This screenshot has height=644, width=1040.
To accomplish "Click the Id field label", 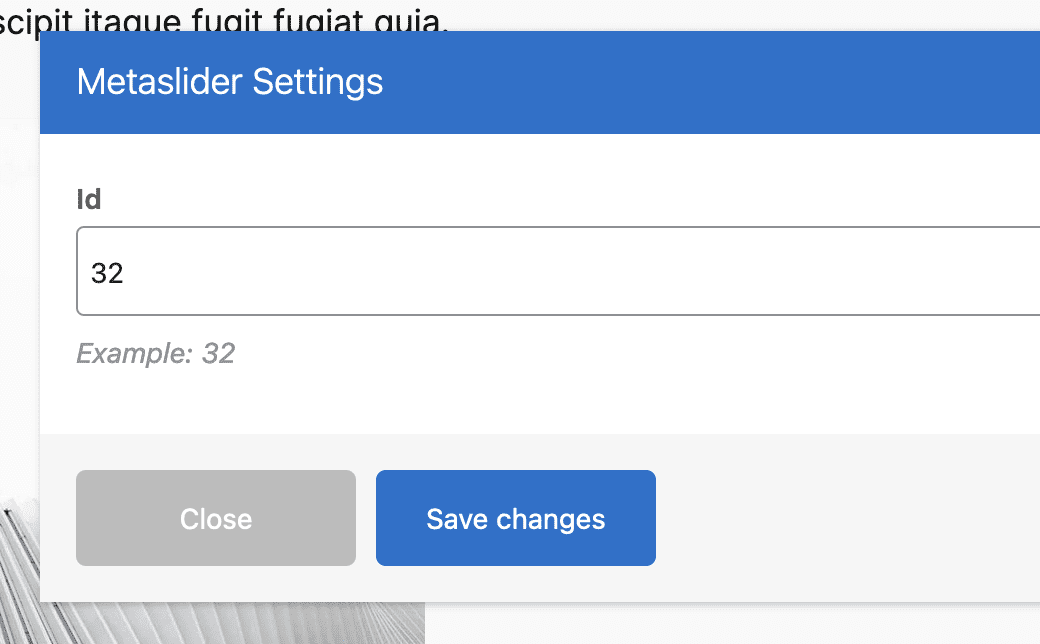I will click(x=89, y=200).
